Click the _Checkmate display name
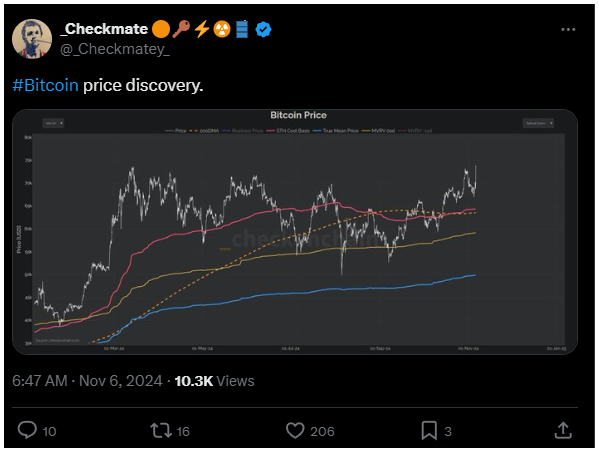Screen dimensions: 599x452 [104, 29]
